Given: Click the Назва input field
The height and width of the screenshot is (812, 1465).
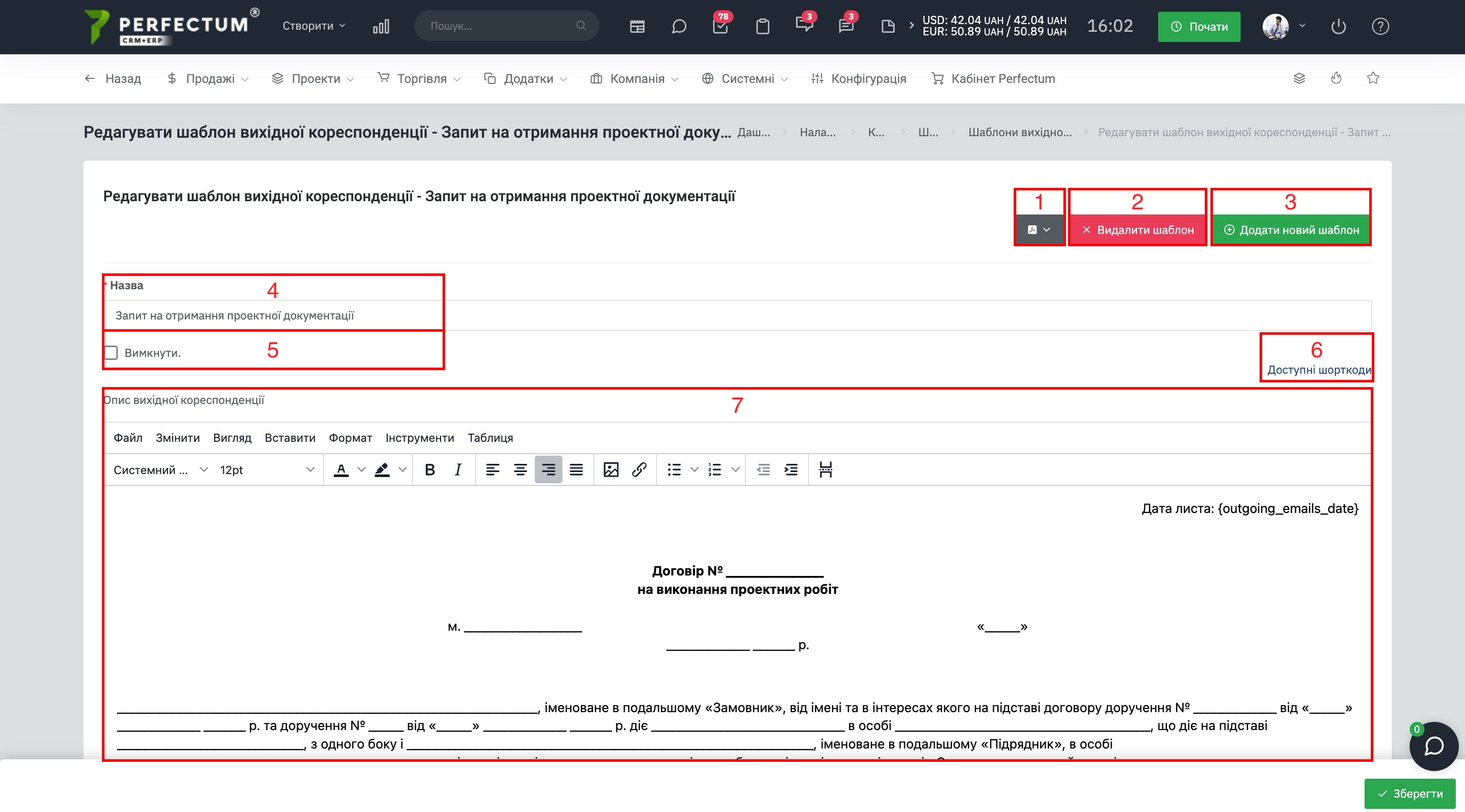Looking at the screenshot, I should coord(737,315).
